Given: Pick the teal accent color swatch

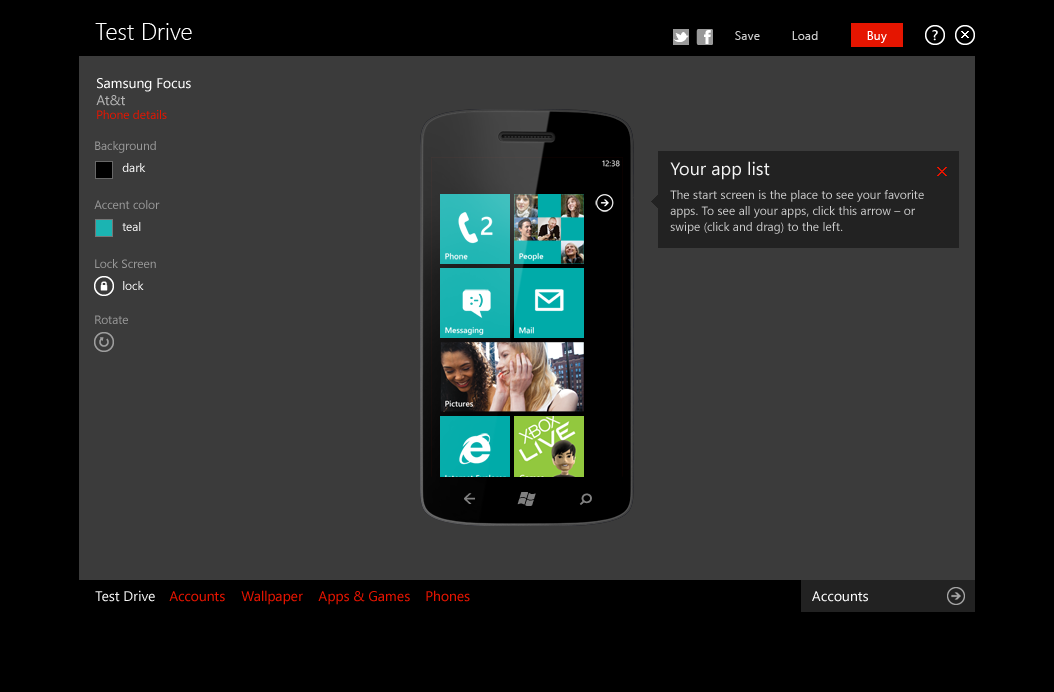Looking at the screenshot, I should [x=104, y=228].
